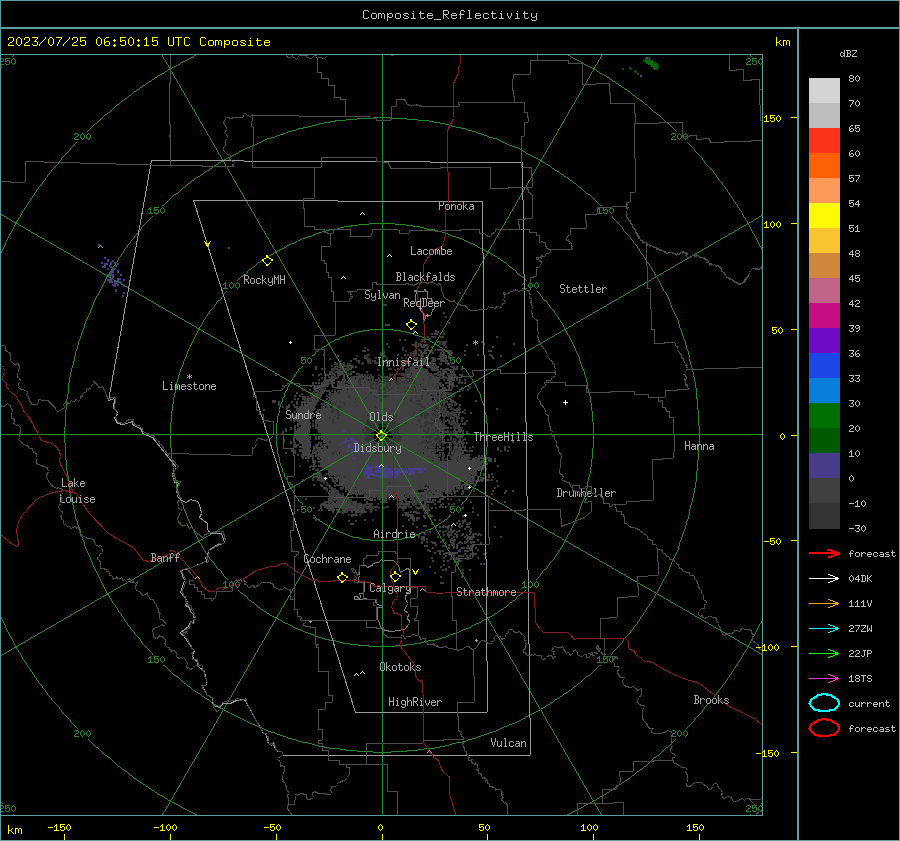Click the Calgary city label
900x841 pixels.
coord(390,588)
